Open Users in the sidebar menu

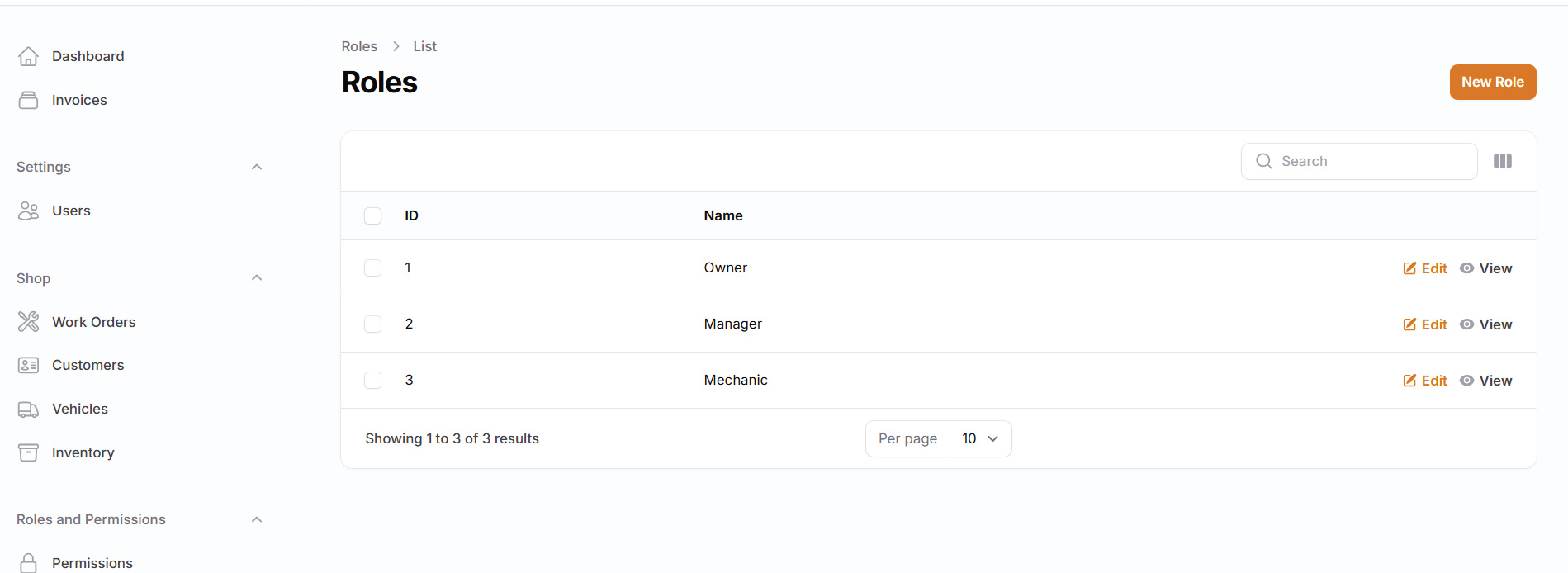click(x=71, y=211)
